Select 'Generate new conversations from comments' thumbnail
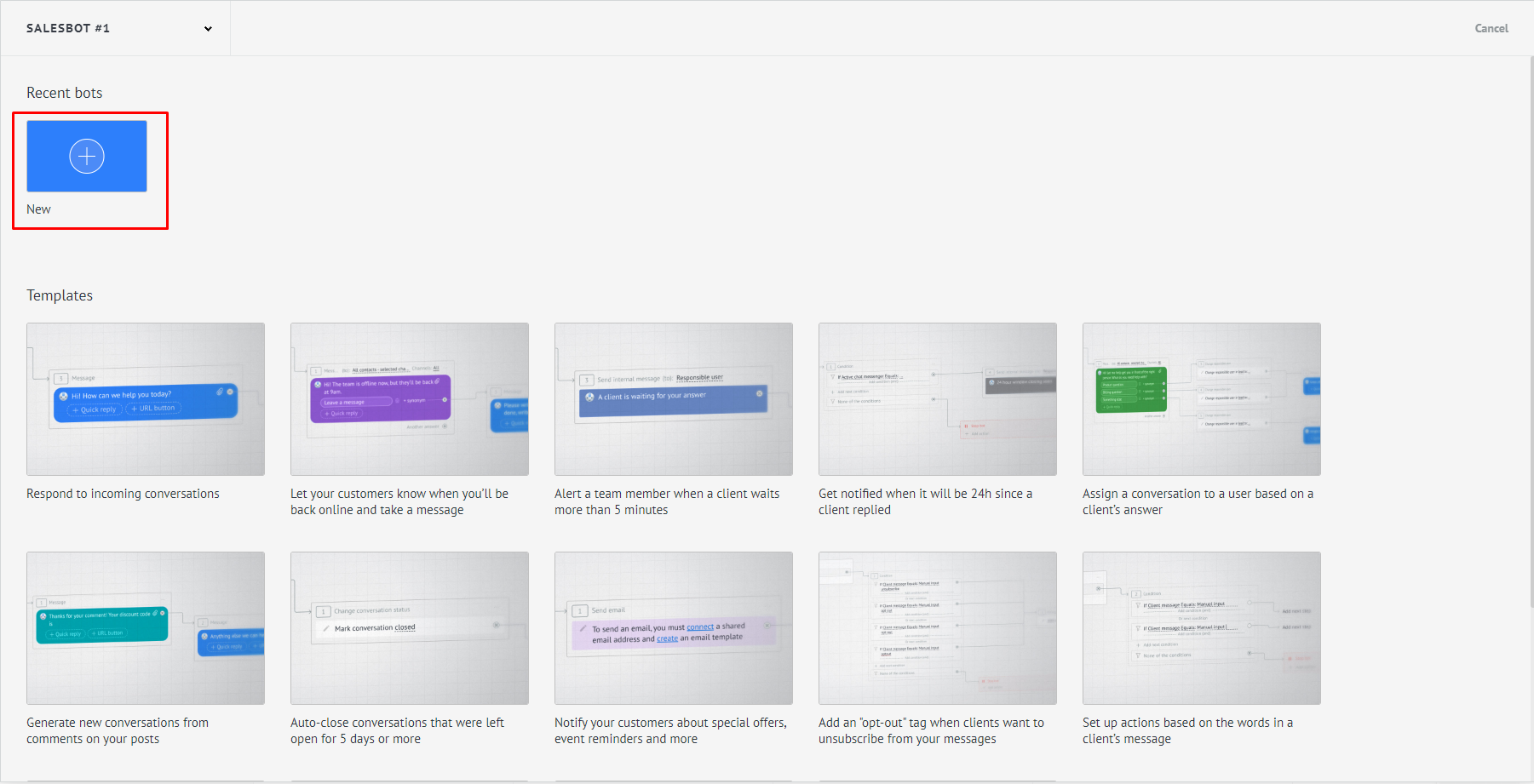The height and width of the screenshot is (784, 1534). click(x=146, y=628)
